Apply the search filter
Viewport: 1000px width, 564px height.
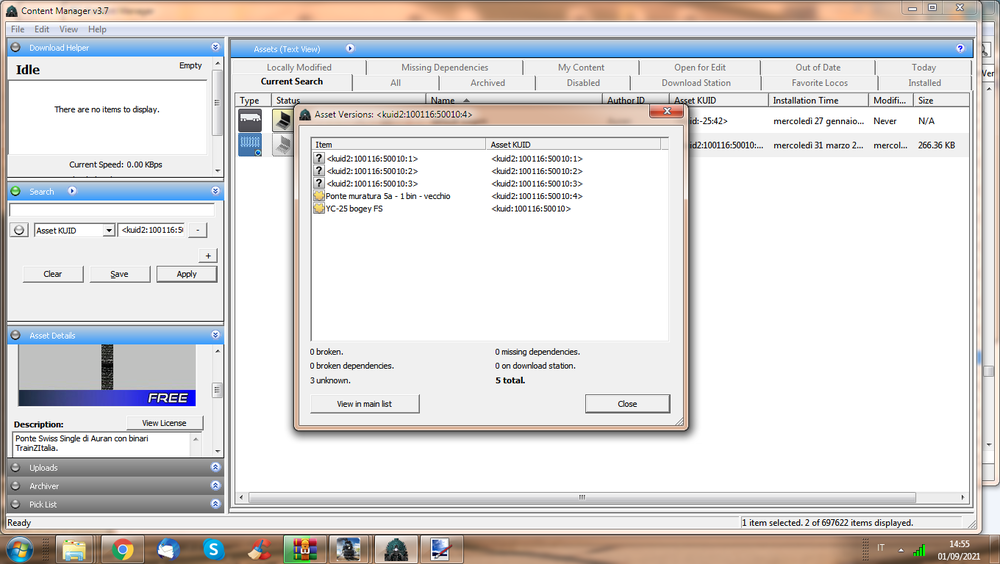tap(187, 274)
